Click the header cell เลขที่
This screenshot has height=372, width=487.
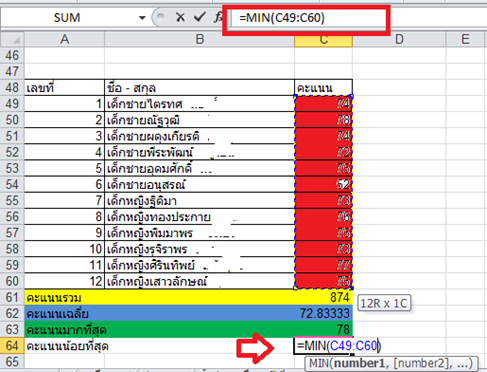coord(65,88)
